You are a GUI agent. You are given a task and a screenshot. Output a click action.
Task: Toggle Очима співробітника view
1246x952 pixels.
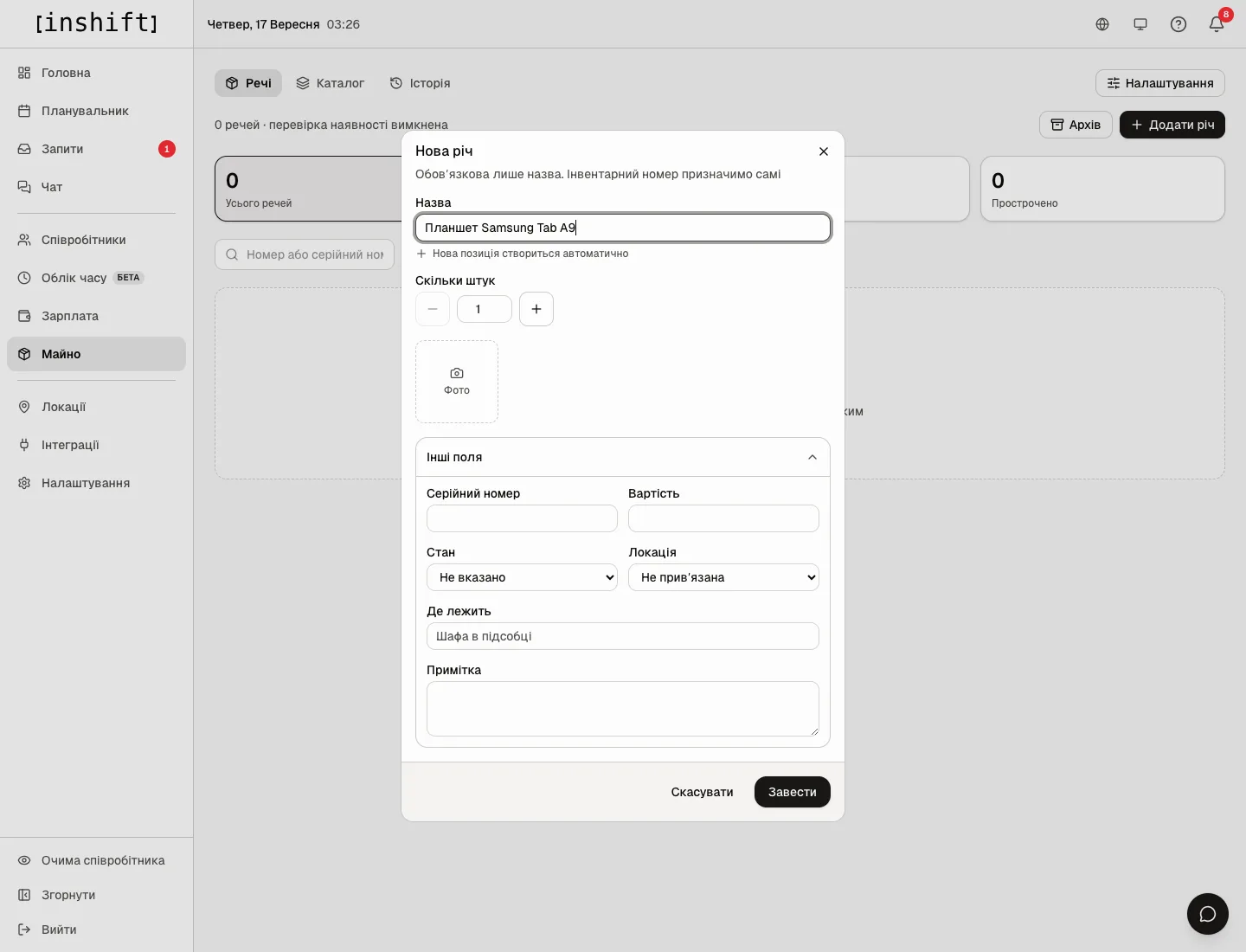click(x=96, y=860)
